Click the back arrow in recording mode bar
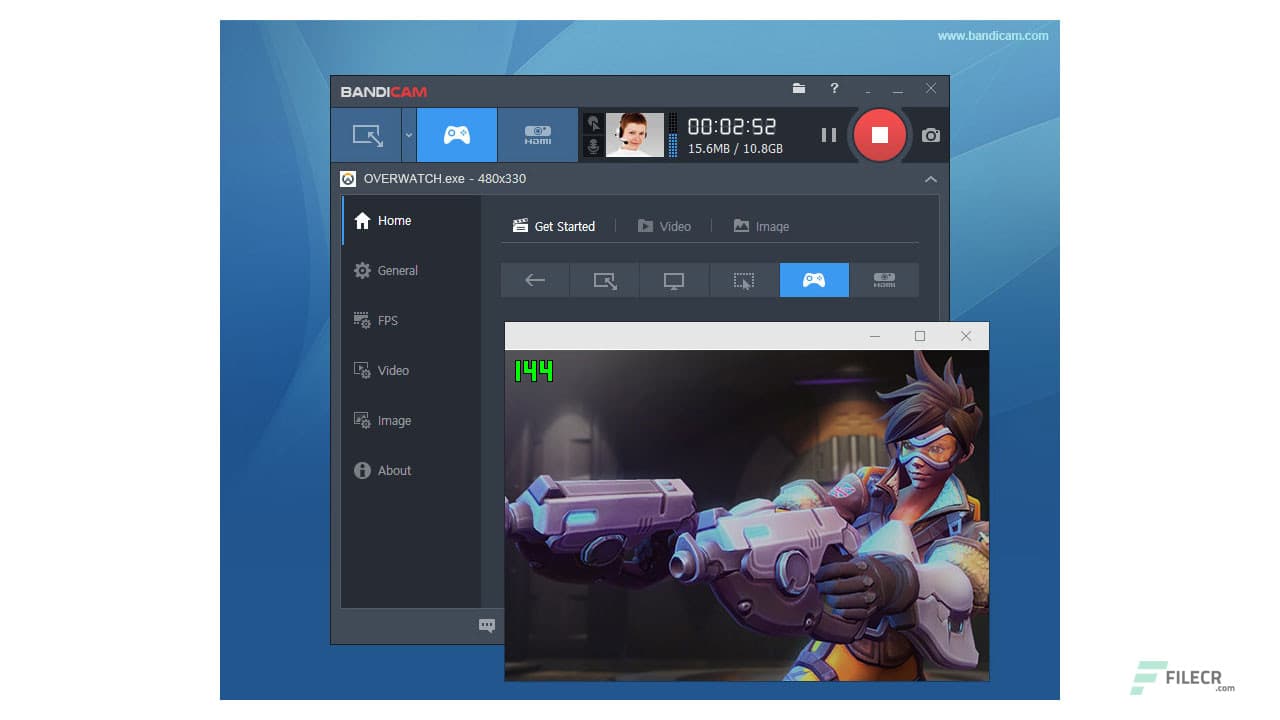Viewport: 1280px width, 720px height. point(535,280)
